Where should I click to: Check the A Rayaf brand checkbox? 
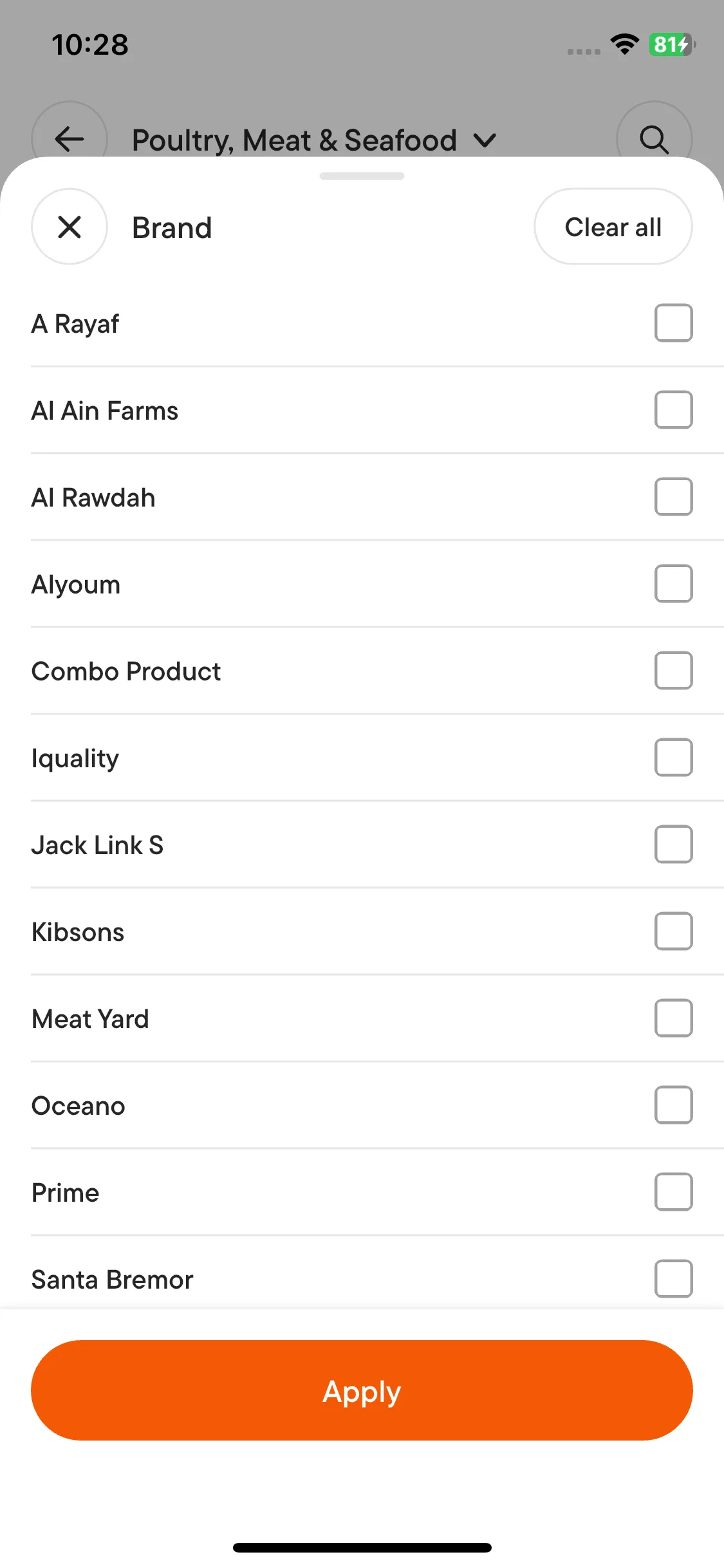pos(673,323)
